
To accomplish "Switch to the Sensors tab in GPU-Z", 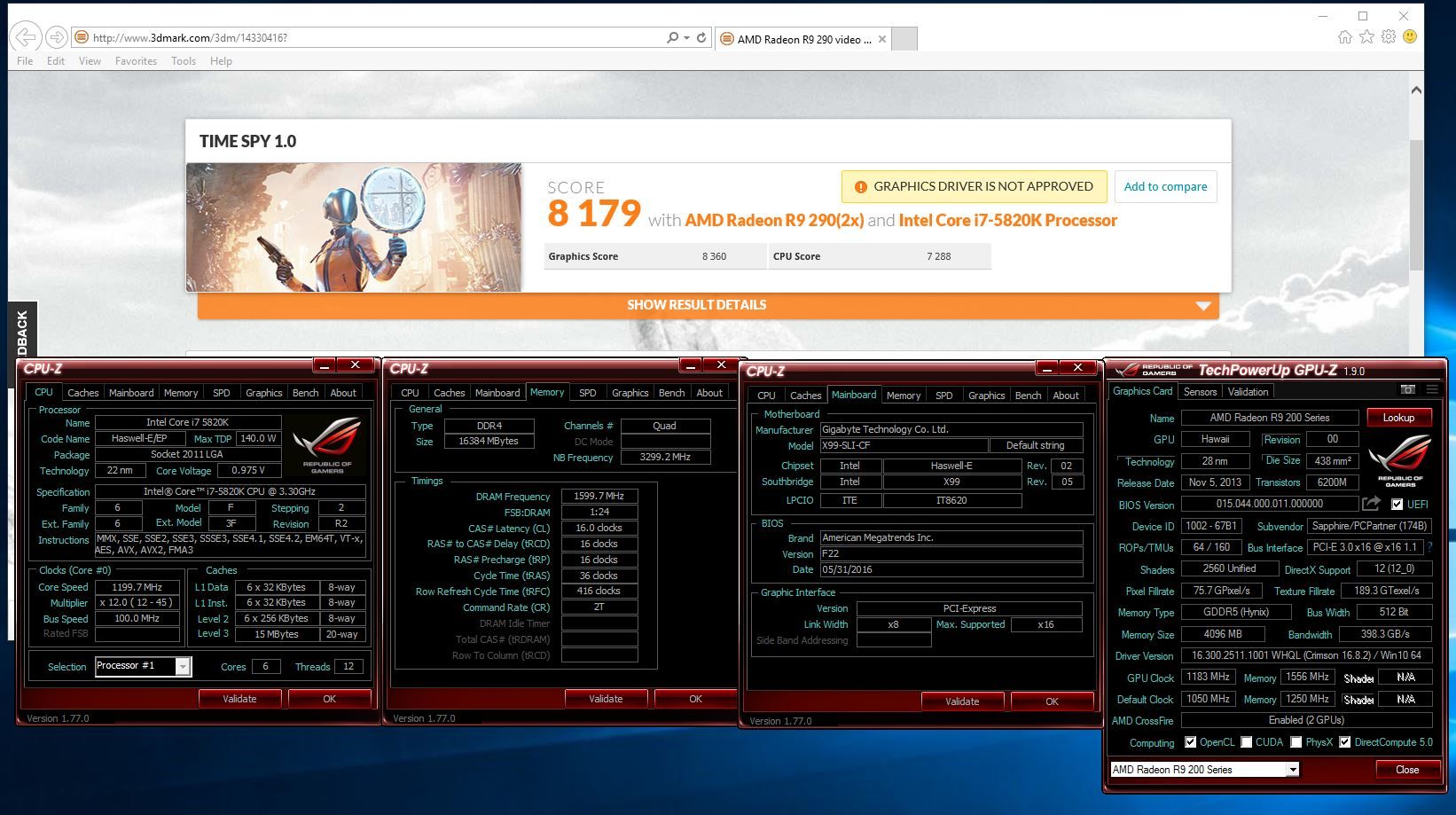I will point(1200,392).
